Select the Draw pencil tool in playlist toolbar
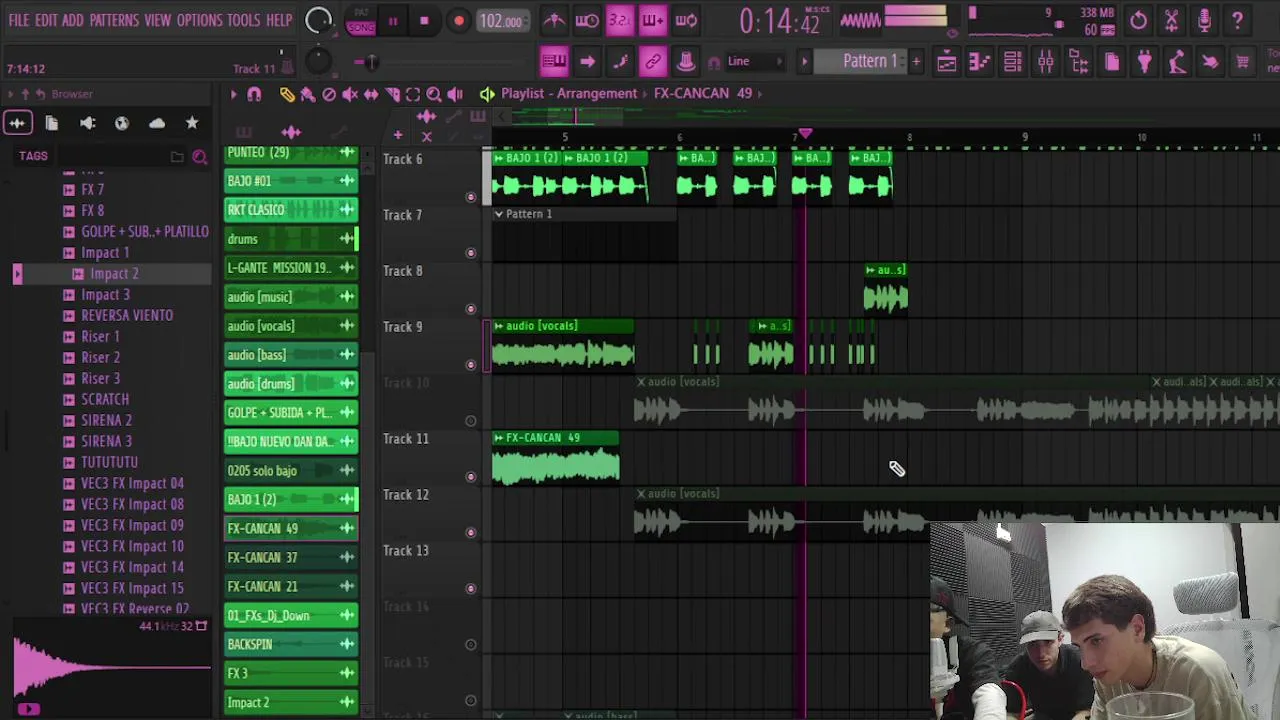Screen dimensions: 1280x720 pyautogui.click(x=287, y=94)
